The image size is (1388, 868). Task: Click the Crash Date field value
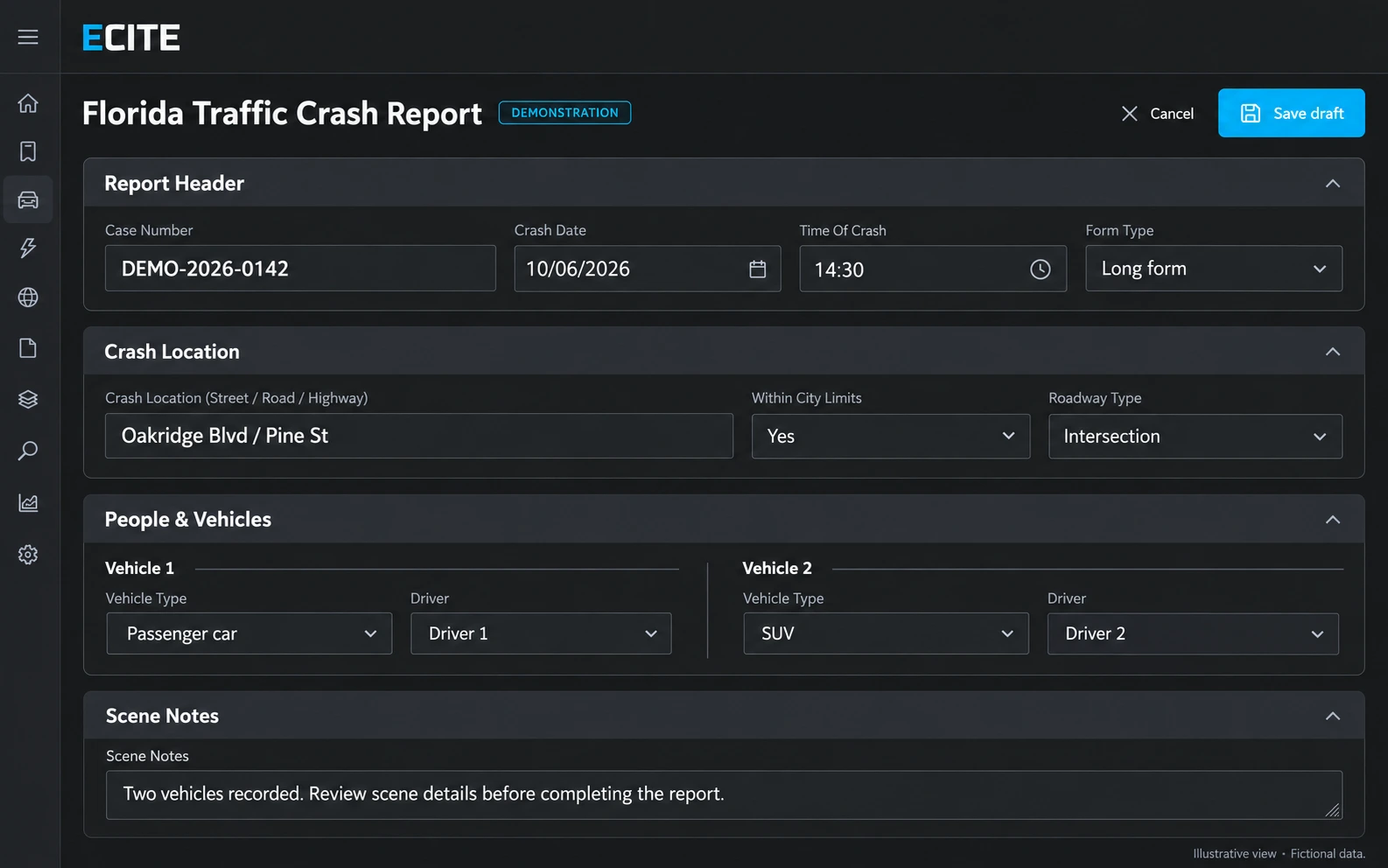point(578,269)
